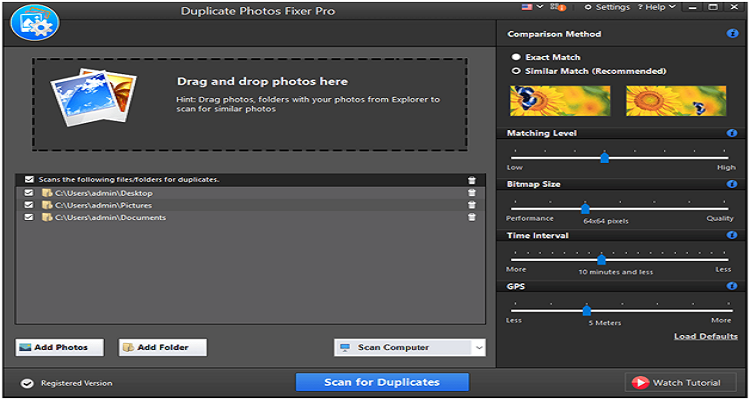Click the Registered Version status text
Screen dimensions: 750x400
pos(77,383)
